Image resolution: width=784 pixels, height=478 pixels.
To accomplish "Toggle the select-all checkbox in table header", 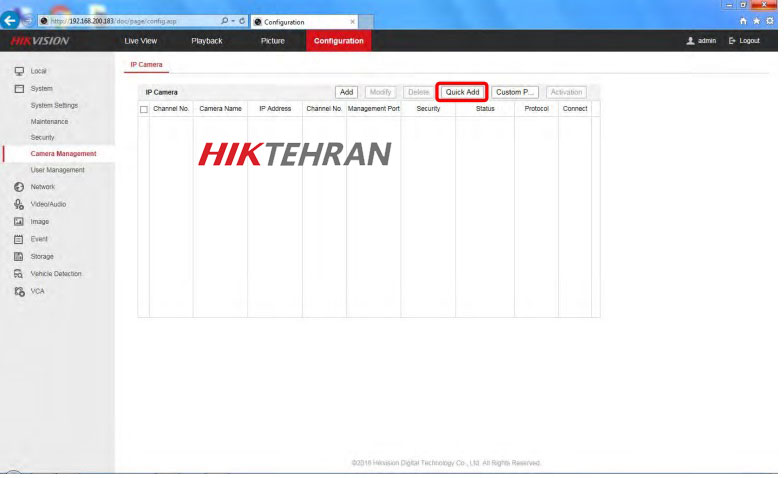I will click(144, 109).
